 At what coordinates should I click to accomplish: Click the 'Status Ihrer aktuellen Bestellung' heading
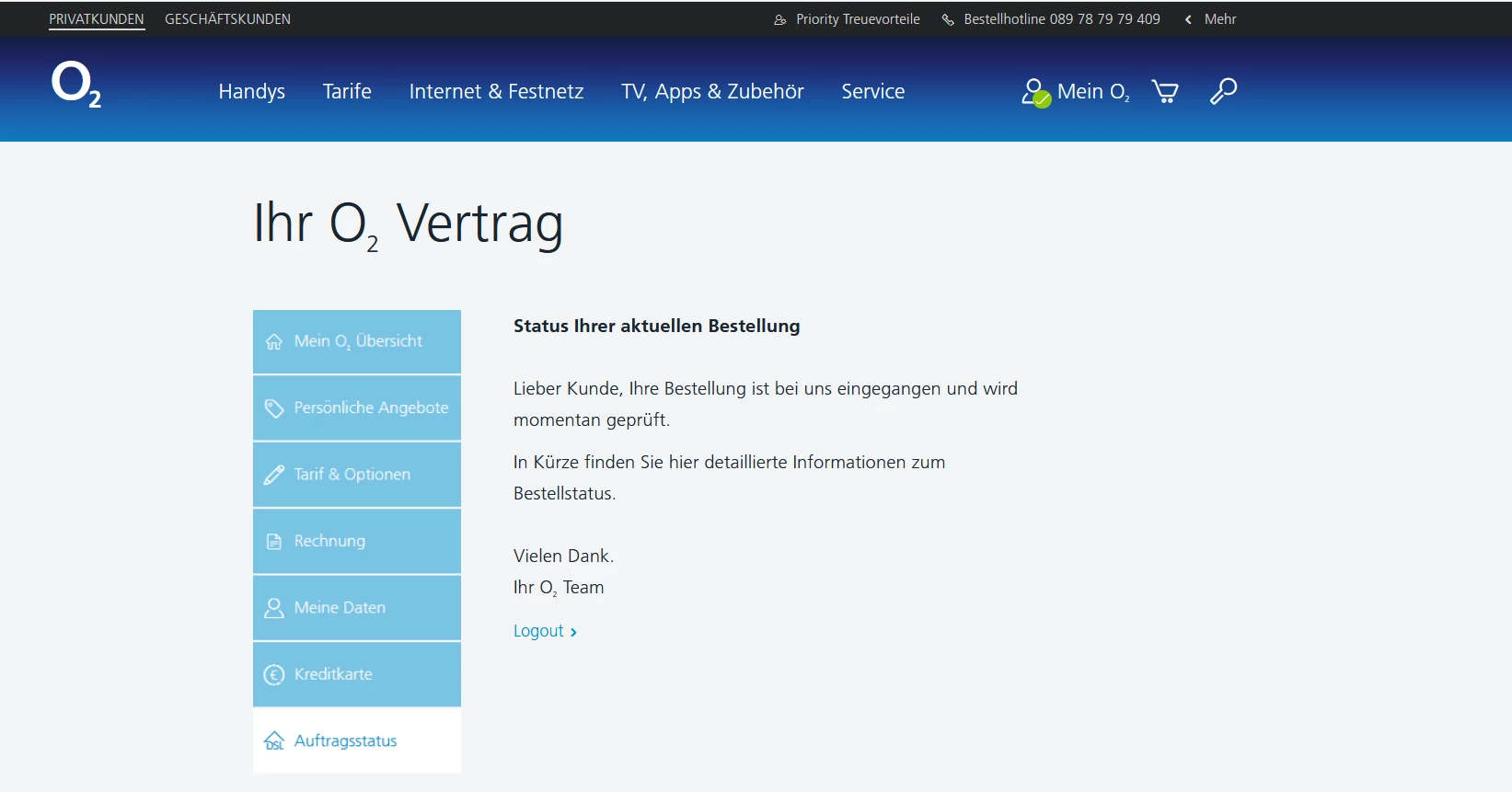click(657, 326)
